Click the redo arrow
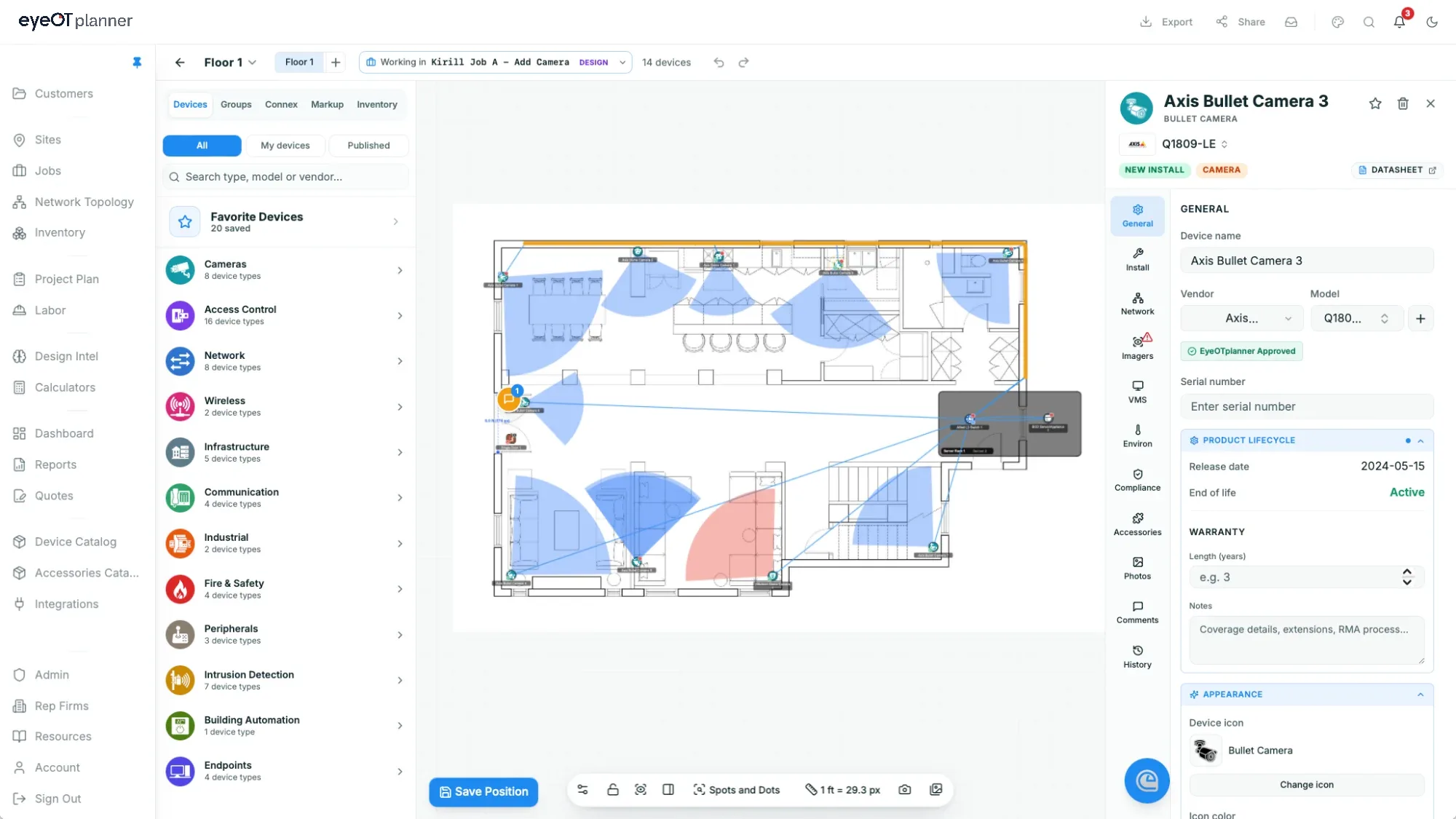The width and height of the screenshot is (1456, 819). [743, 63]
